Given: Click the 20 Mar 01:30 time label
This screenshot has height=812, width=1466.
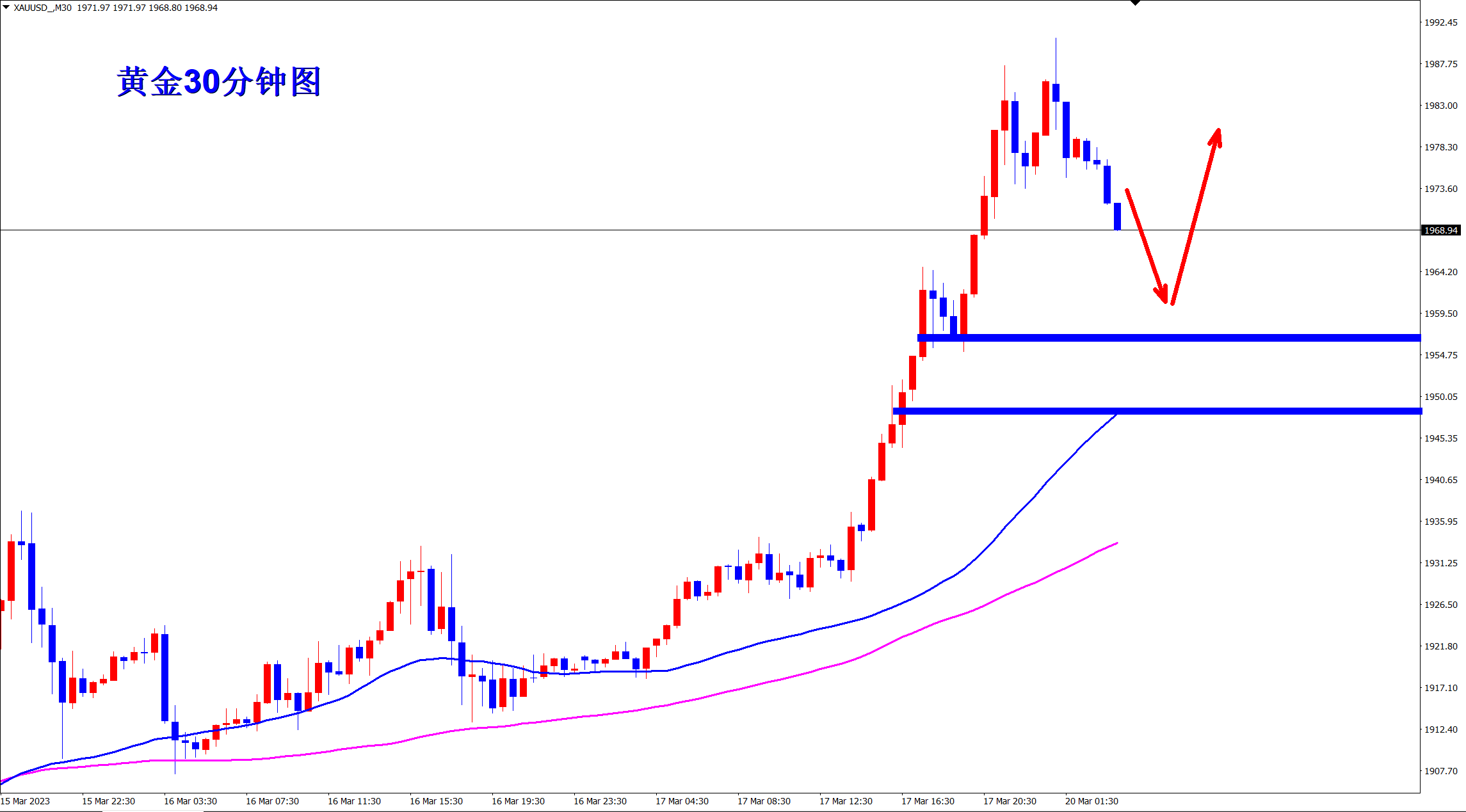Looking at the screenshot, I should 1091,801.
